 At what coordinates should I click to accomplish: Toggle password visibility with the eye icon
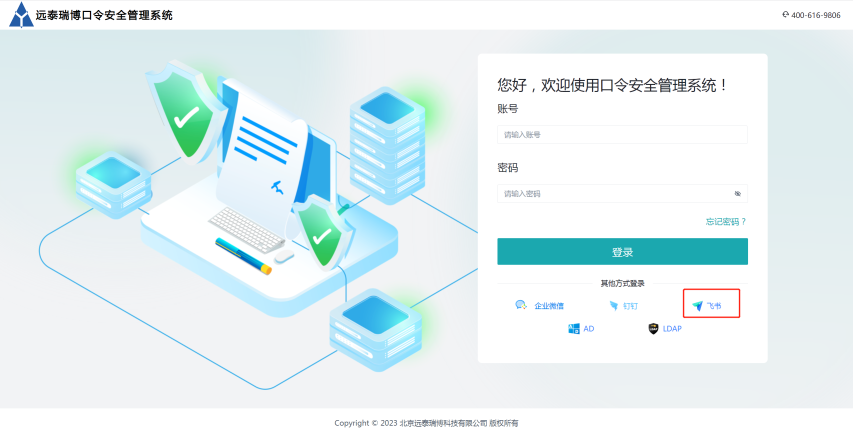738,193
